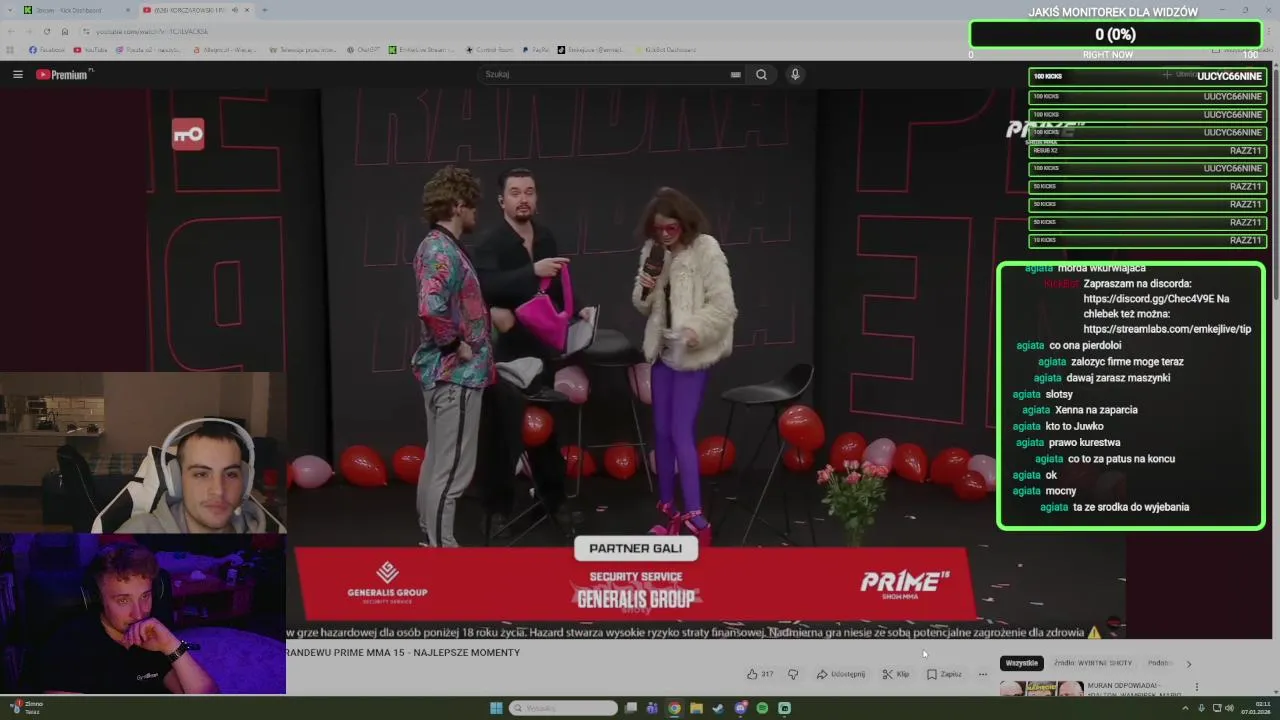Go to YouTube Premium home logo
The height and width of the screenshot is (720, 1280).
tap(64, 74)
